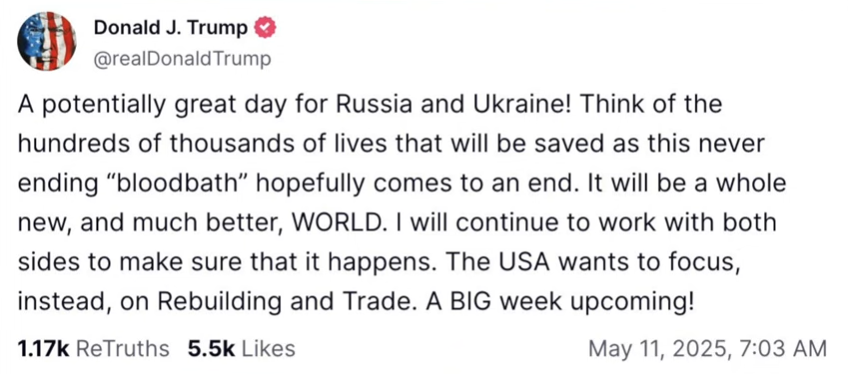View the 1.17k ReTruths count
Image resolution: width=849 pixels, height=374 pixels.
[x=44, y=349]
